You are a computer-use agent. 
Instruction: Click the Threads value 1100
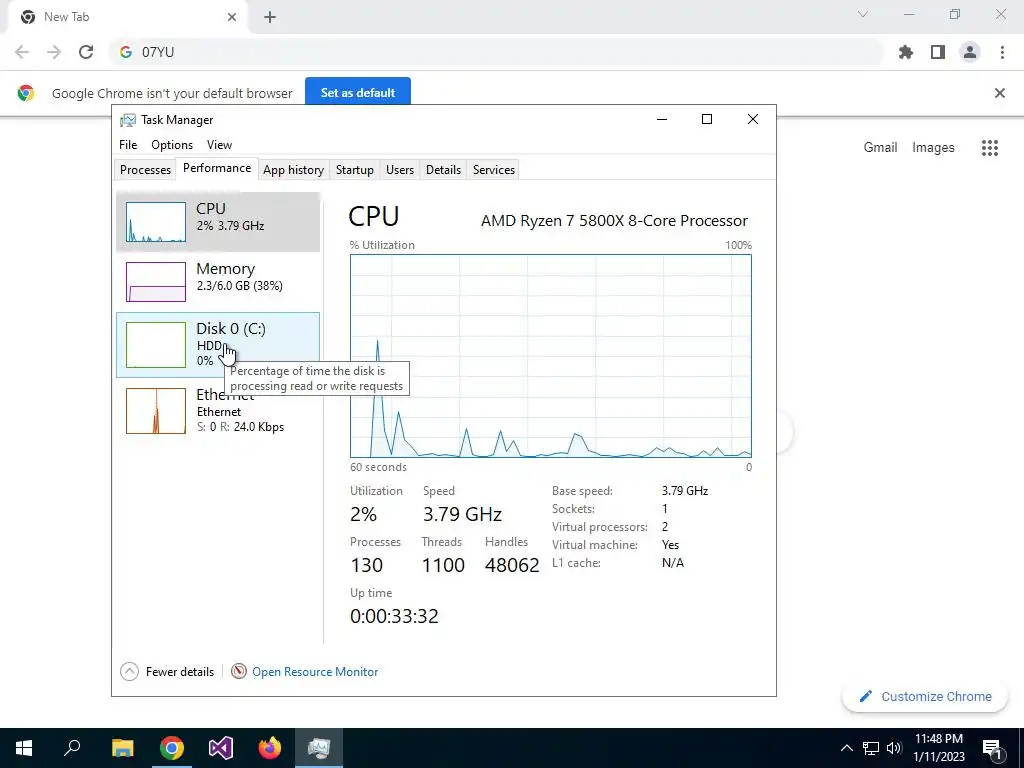pos(443,565)
